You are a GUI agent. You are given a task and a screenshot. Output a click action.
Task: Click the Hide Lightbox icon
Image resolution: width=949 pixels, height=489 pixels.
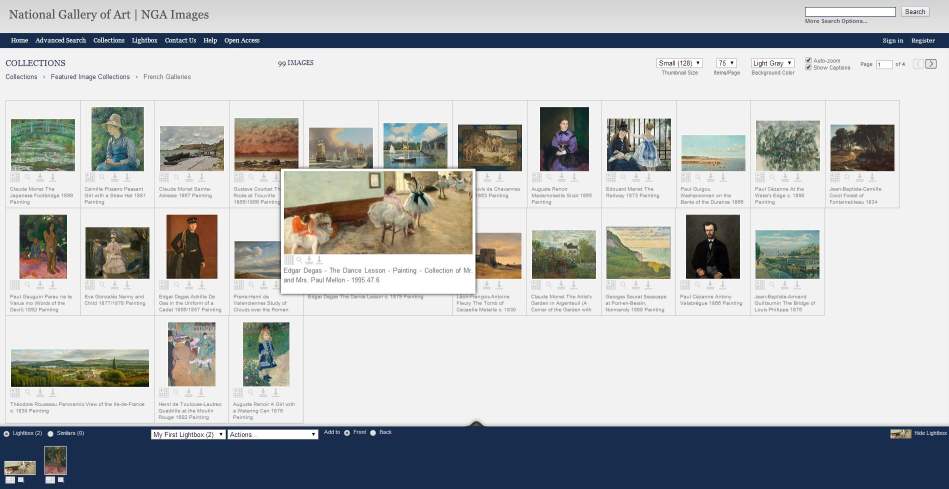point(899,433)
